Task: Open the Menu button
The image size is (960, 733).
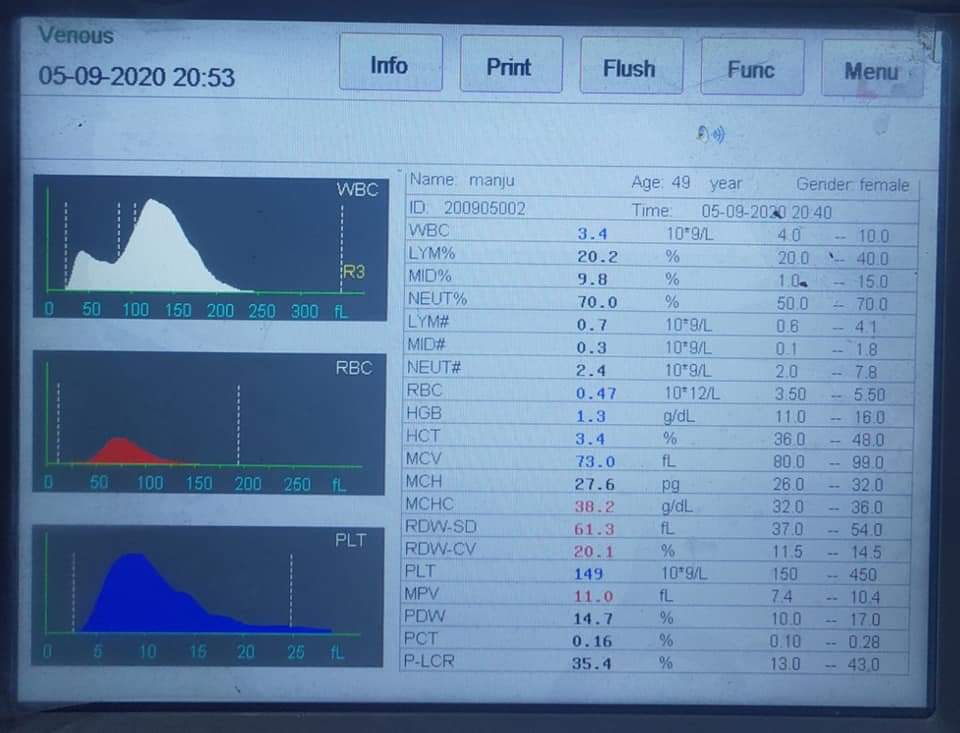Action: tap(872, 69)
